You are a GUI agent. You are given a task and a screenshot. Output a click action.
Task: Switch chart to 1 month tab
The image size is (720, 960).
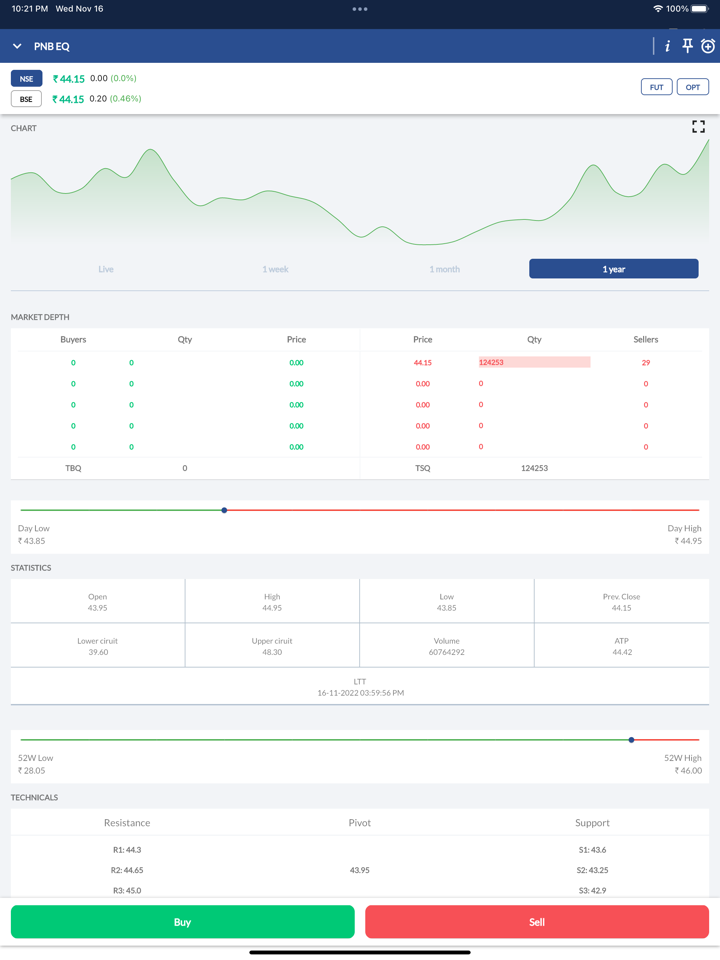(x=445, y=269)
